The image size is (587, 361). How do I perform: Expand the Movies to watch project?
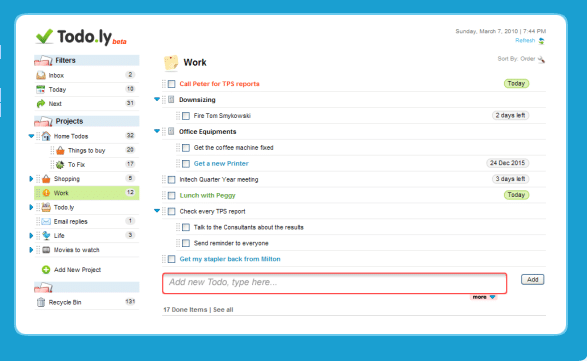31,250
